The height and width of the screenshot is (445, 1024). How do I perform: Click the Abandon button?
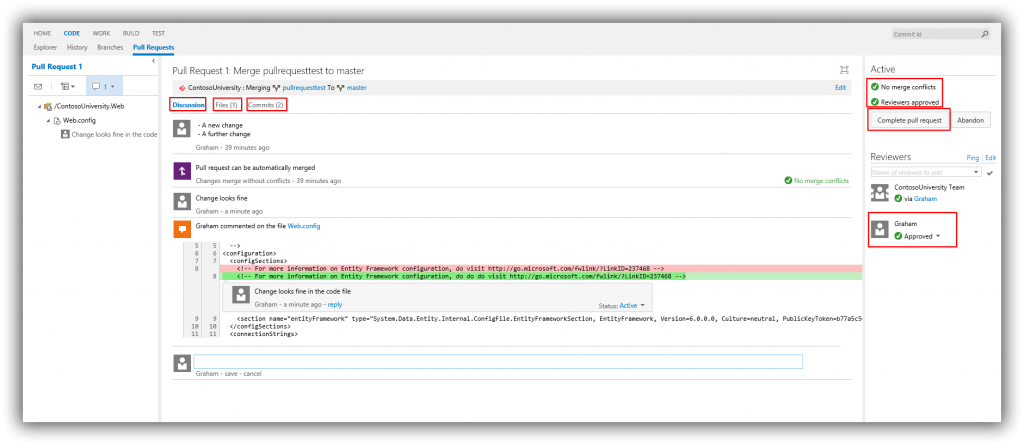pos(970,120)
